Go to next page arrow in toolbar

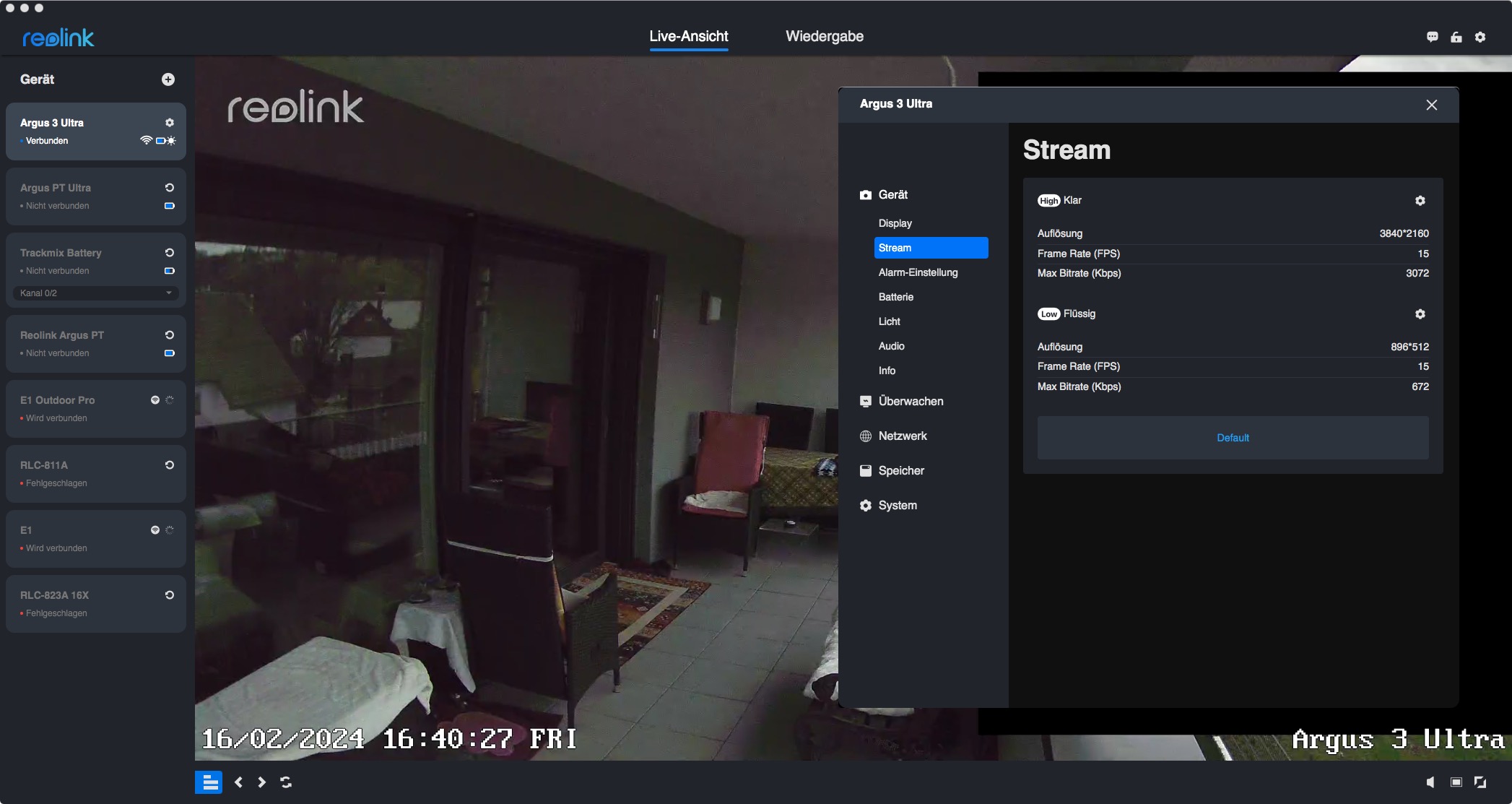pyautogui.click(x=261, y=782)
